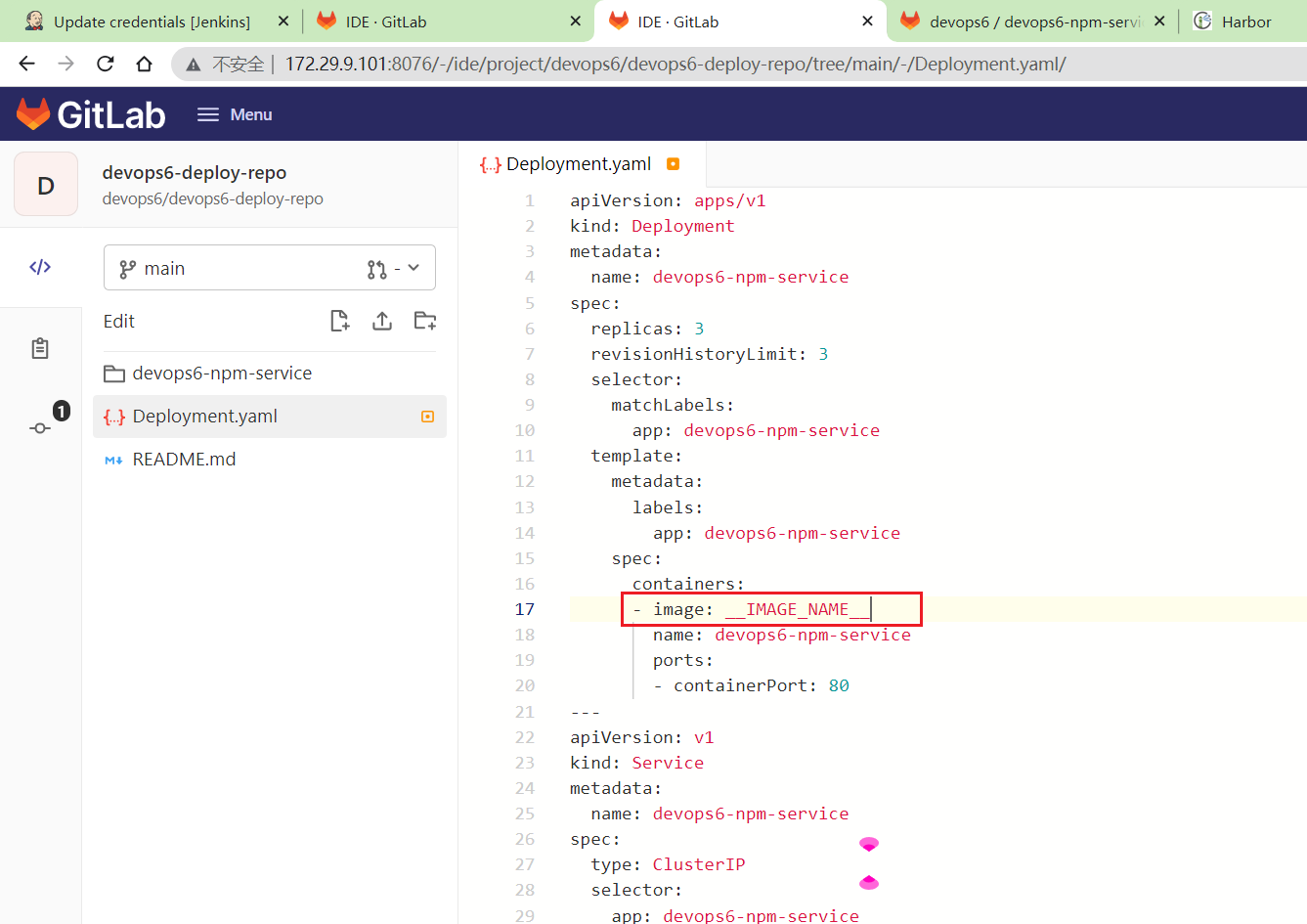
Task: Click the Jenkins favicon in first tab
Action: pos(34,21)
